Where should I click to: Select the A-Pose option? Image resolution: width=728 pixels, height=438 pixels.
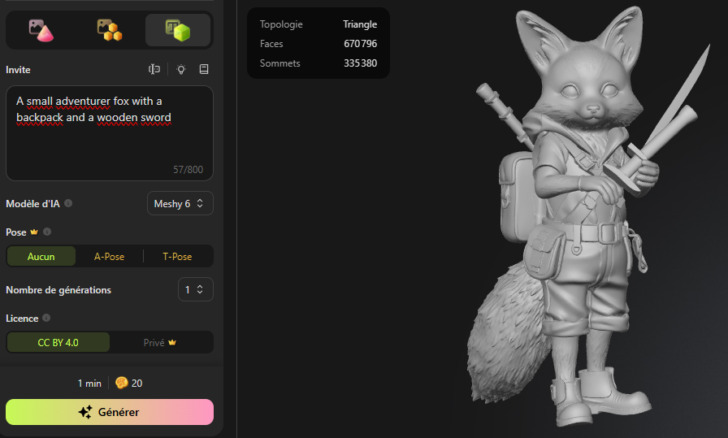109,256
